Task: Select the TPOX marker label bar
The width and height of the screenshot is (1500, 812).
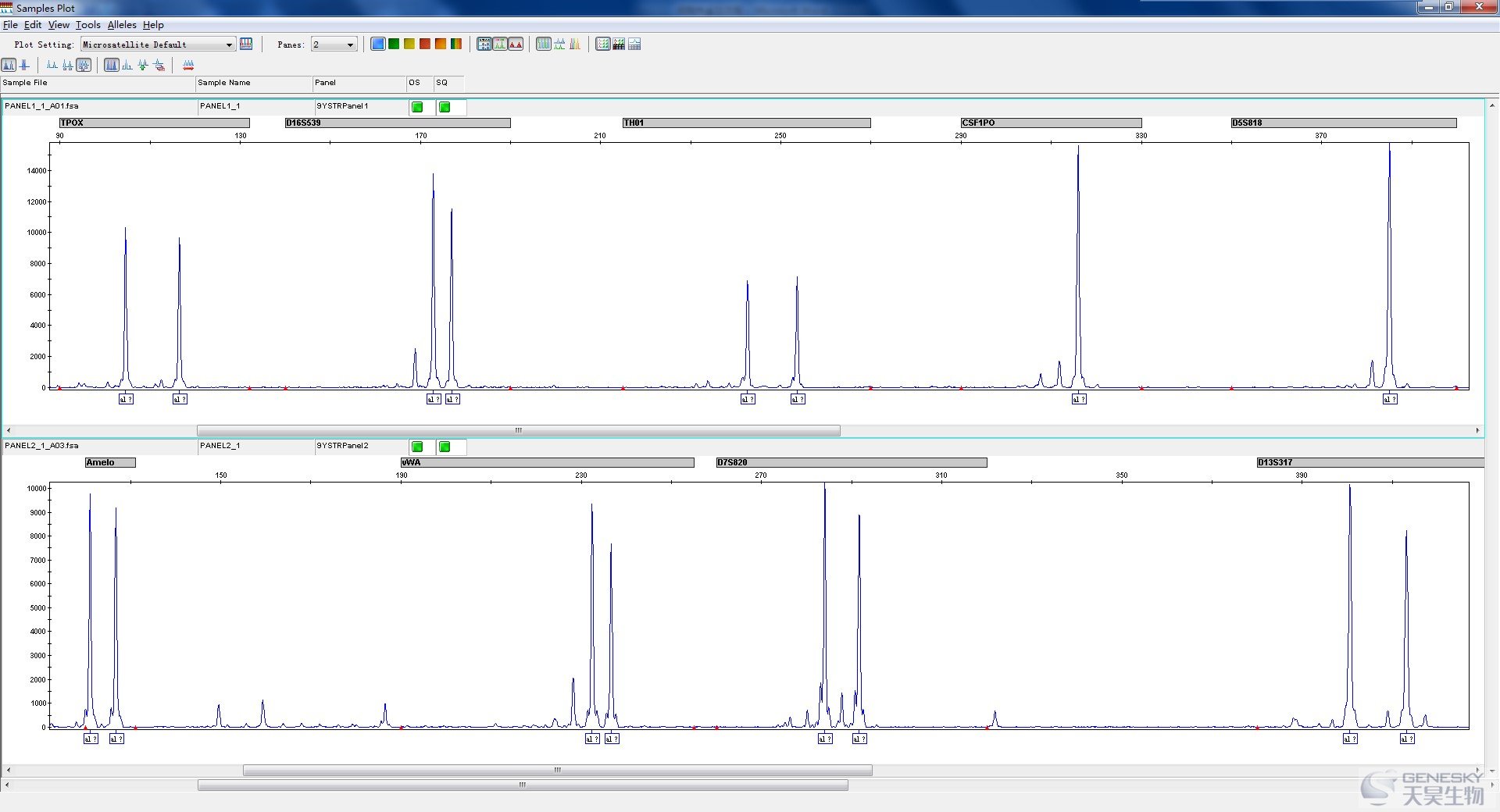Action: [x=155, y=123]
